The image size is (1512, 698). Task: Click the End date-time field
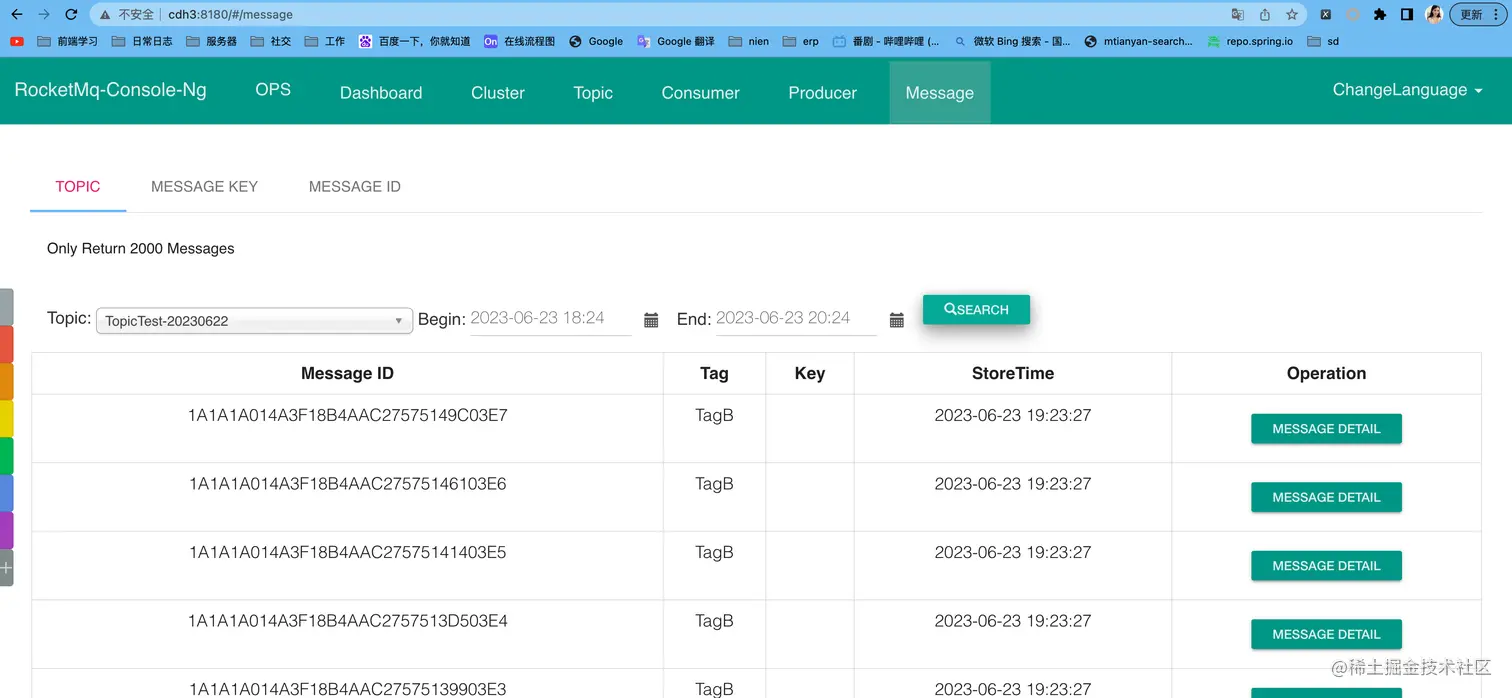pyautogui.click(x=796, y=319)
